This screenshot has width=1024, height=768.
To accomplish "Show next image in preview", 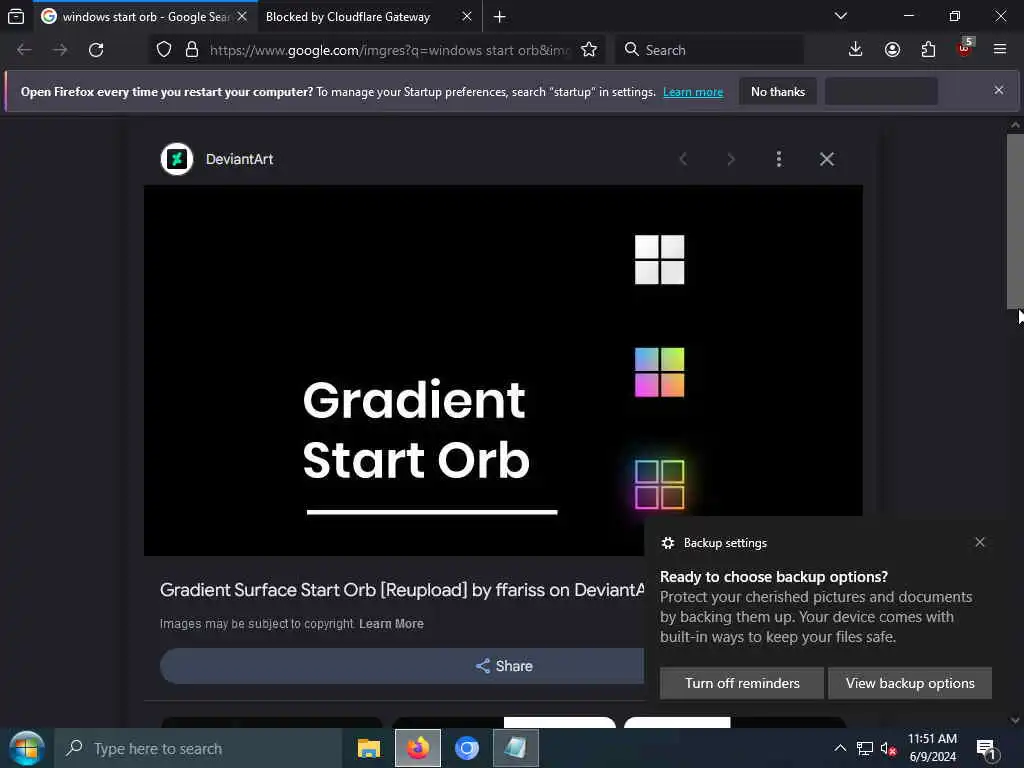I will click(x=731, y=159).
